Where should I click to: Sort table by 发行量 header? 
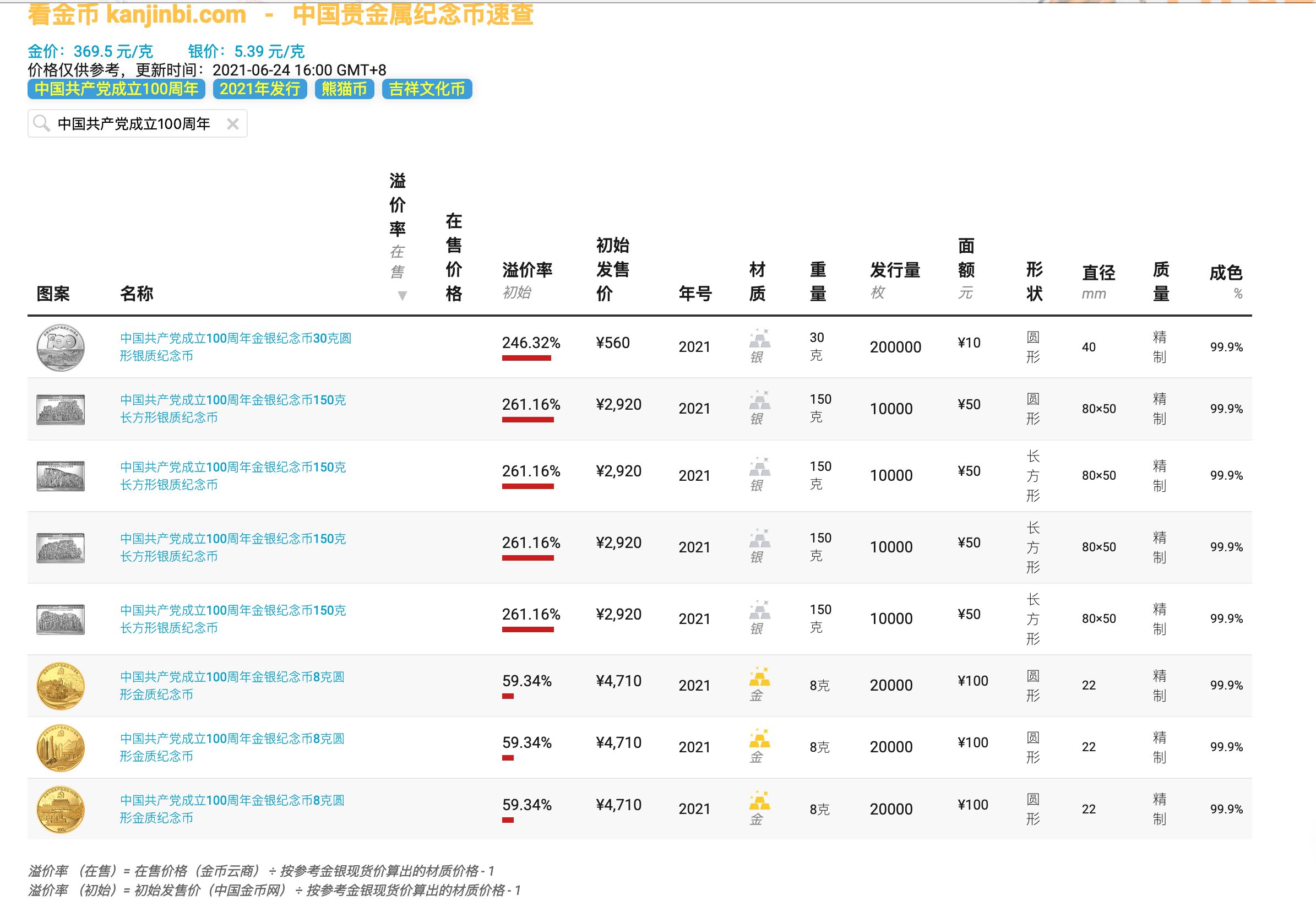[x=895, y=270]
